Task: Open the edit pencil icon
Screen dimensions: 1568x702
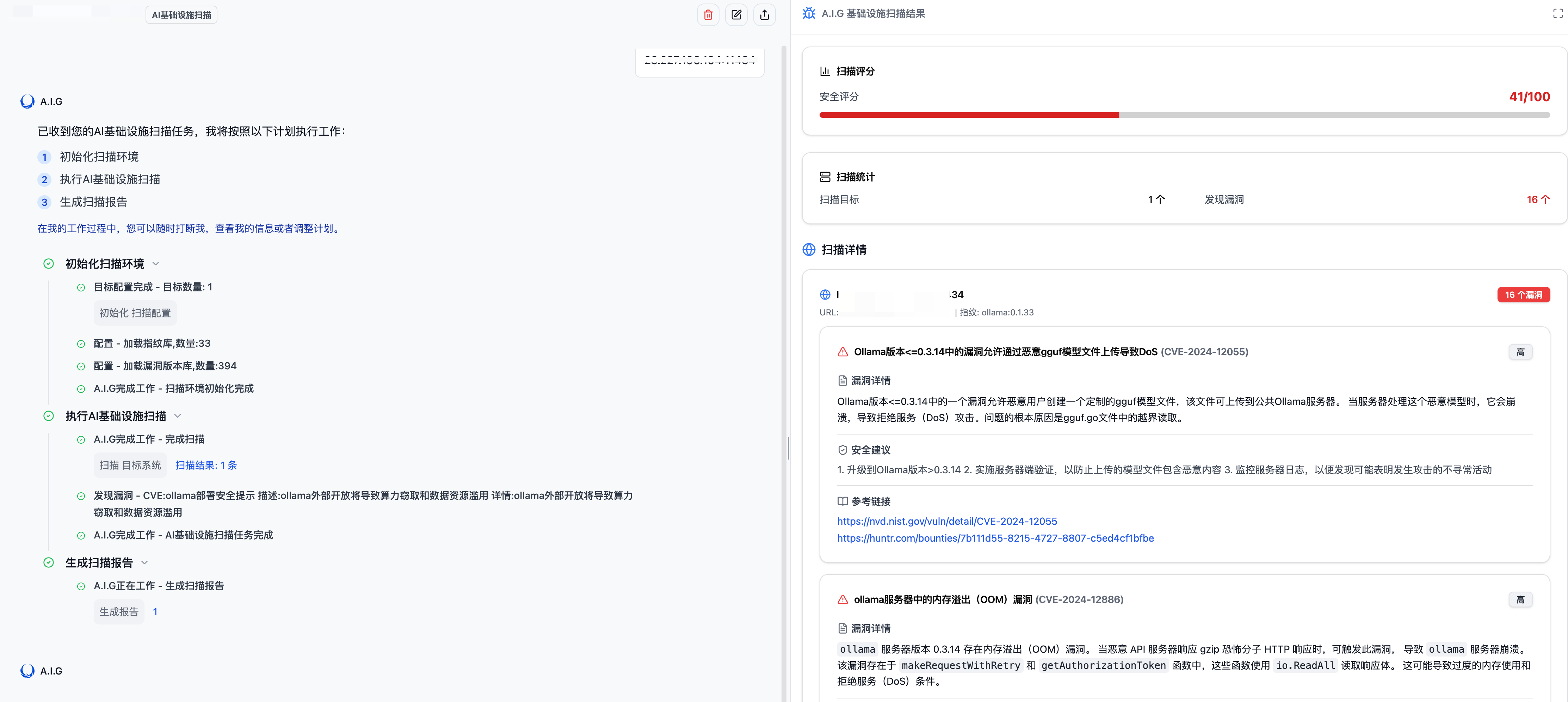Action: pyautogui.click(x=736, y=15)
